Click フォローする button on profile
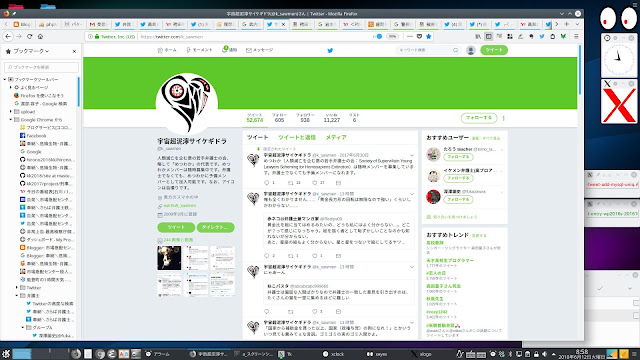This screenshot has width=640, height=360. 479,118
